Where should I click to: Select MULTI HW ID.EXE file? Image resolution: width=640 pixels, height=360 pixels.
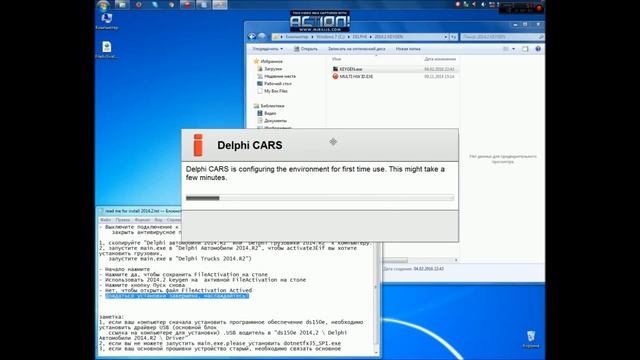coord(353,76)
